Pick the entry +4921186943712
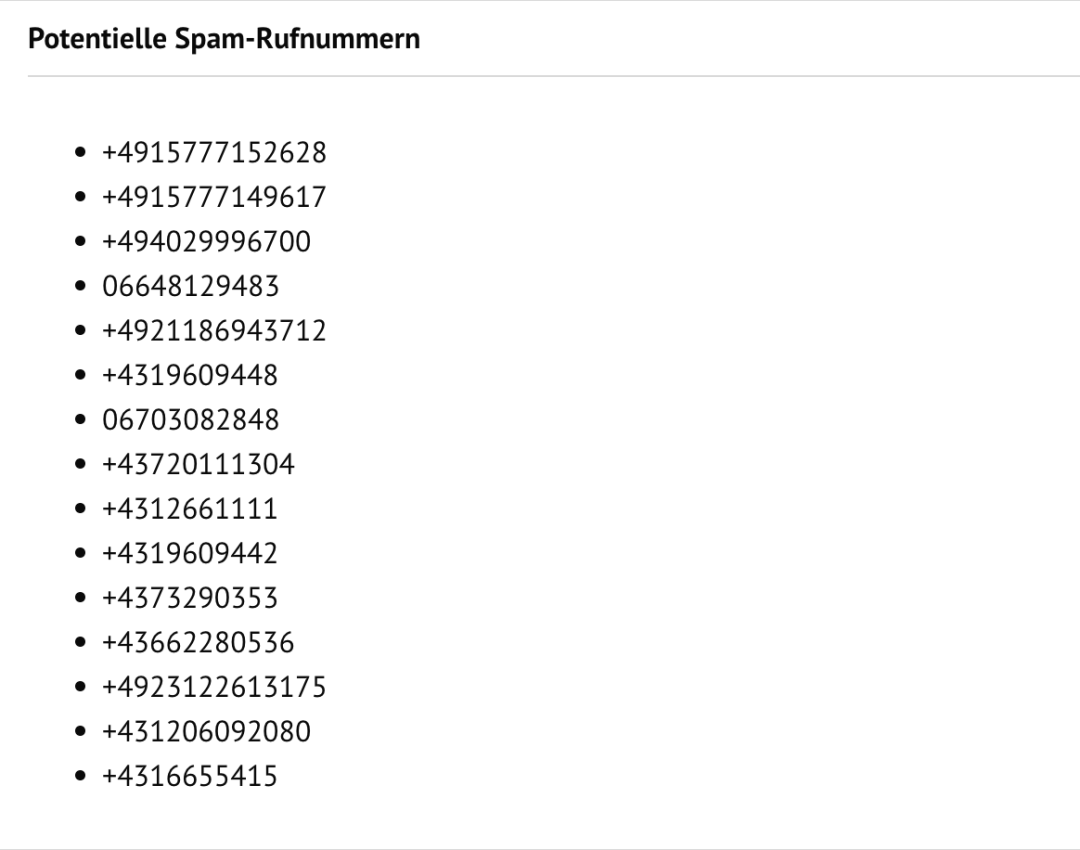This screenshot has height=850, width=1080. (214, 331)
